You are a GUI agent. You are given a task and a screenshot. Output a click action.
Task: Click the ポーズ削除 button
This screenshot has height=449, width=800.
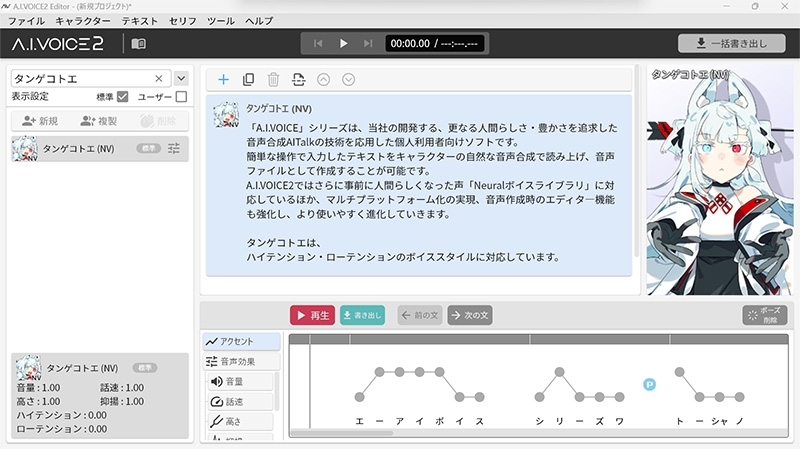(764, 315)
